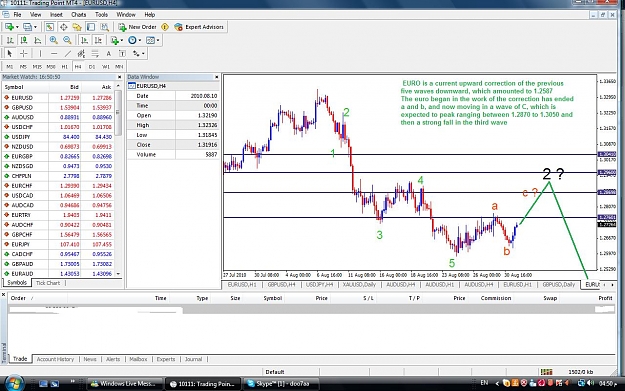Switch chart to Candlesticks type

pos(24,40)
